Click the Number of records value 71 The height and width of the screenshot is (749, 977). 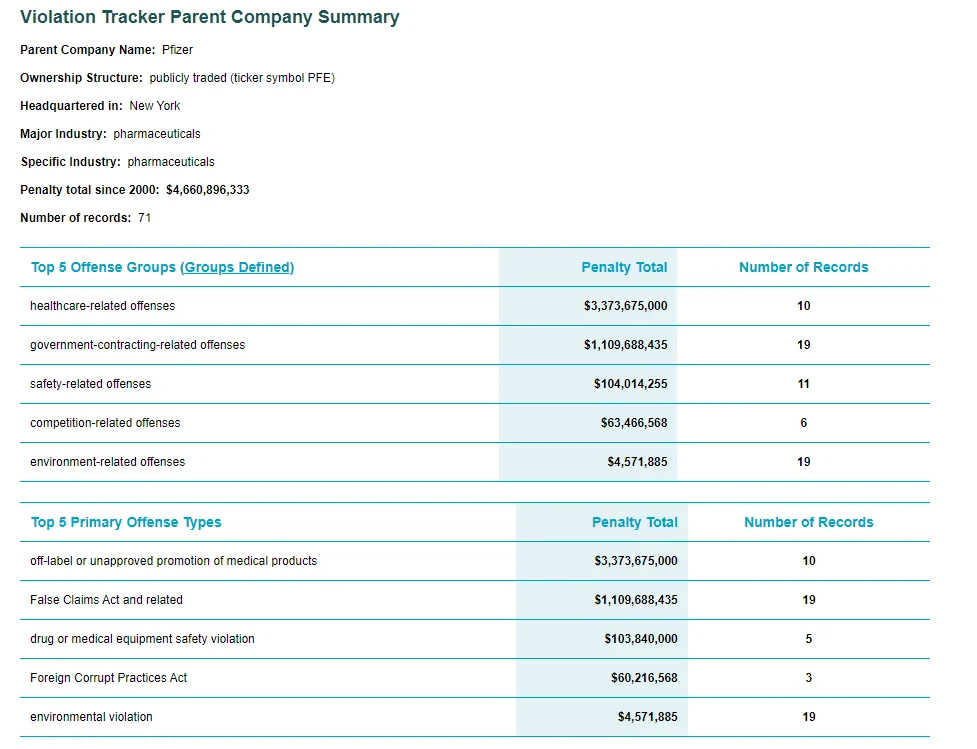tap(145, 218)
